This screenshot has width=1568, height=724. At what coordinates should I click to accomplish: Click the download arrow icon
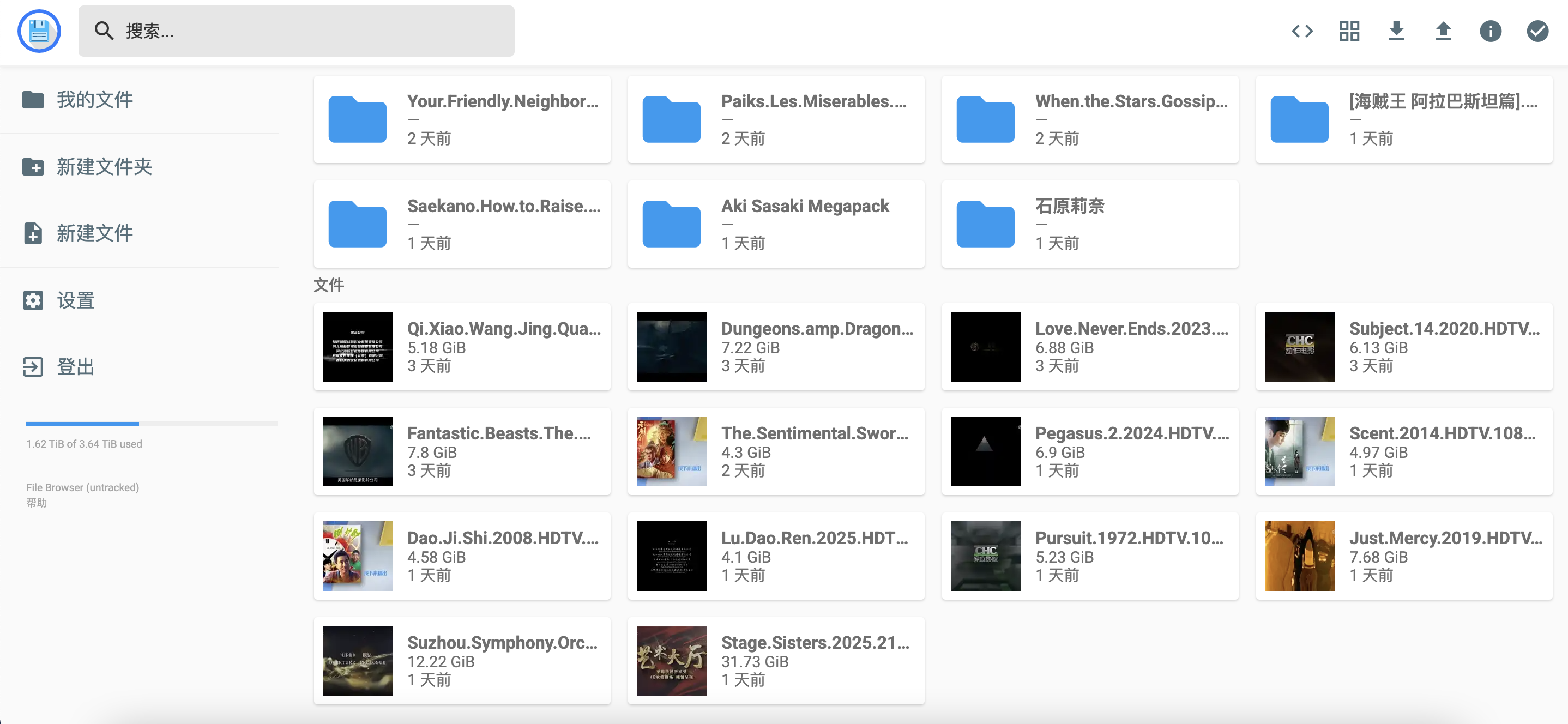pyautogui.click(x=1396, y=31)
